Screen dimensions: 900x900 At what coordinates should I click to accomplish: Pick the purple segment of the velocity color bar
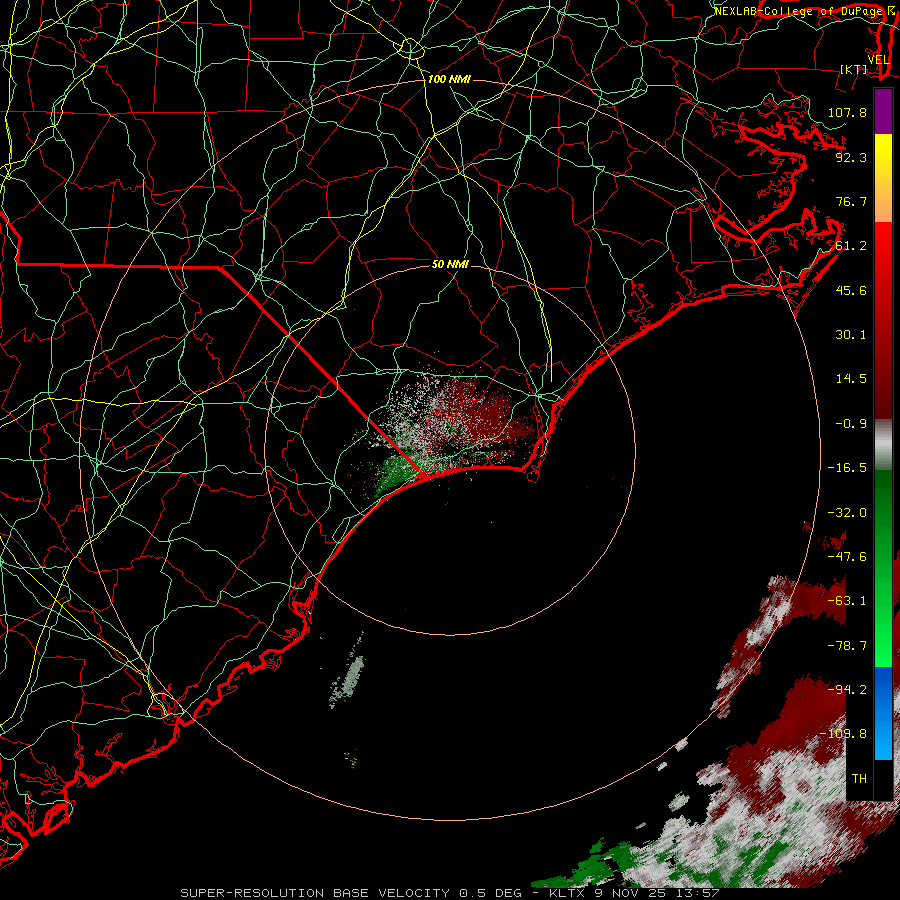(883, 111)
